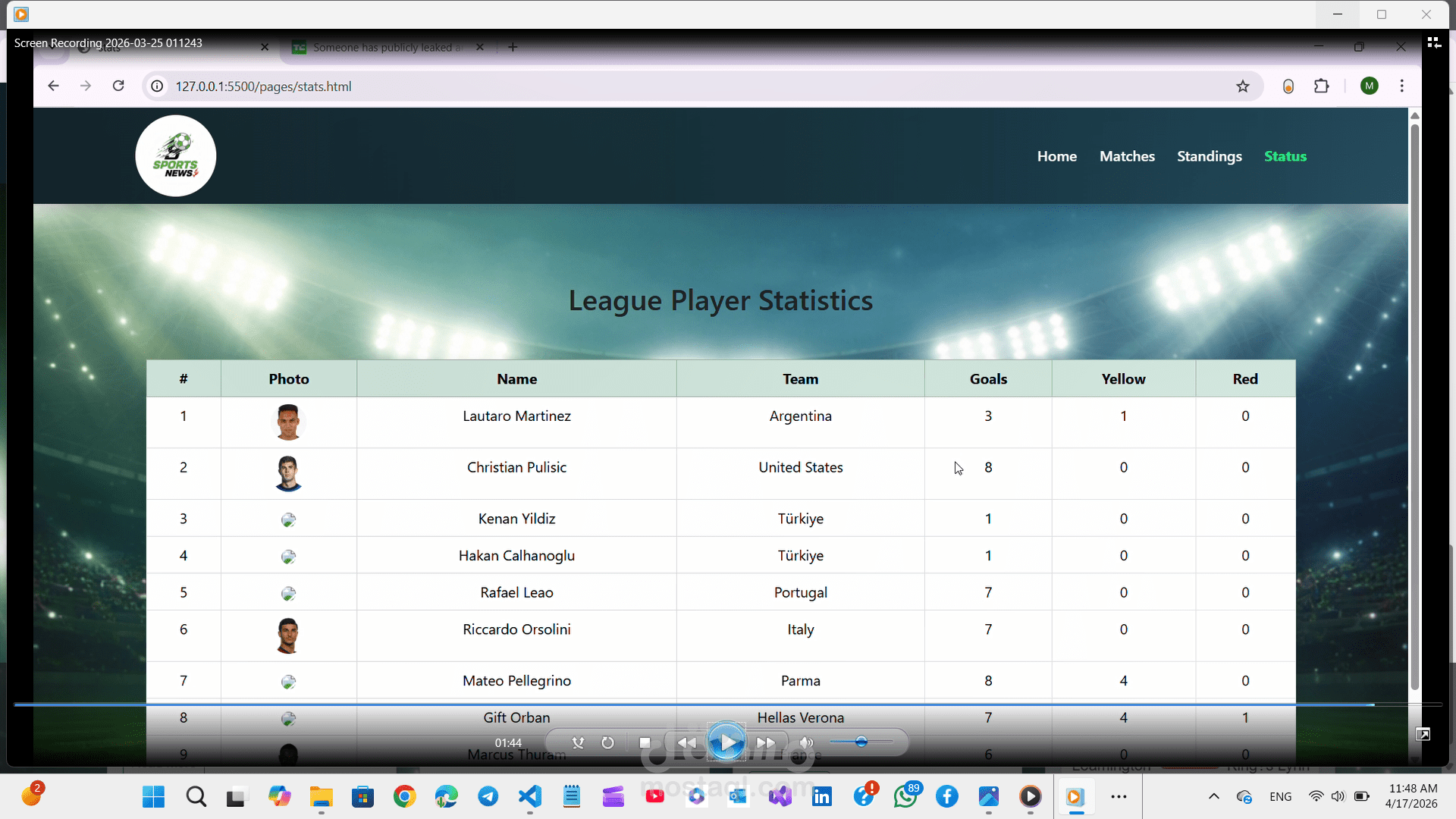
Task: Click the rewind previous button
Action: pyautogui.click(x=686, y=743)
